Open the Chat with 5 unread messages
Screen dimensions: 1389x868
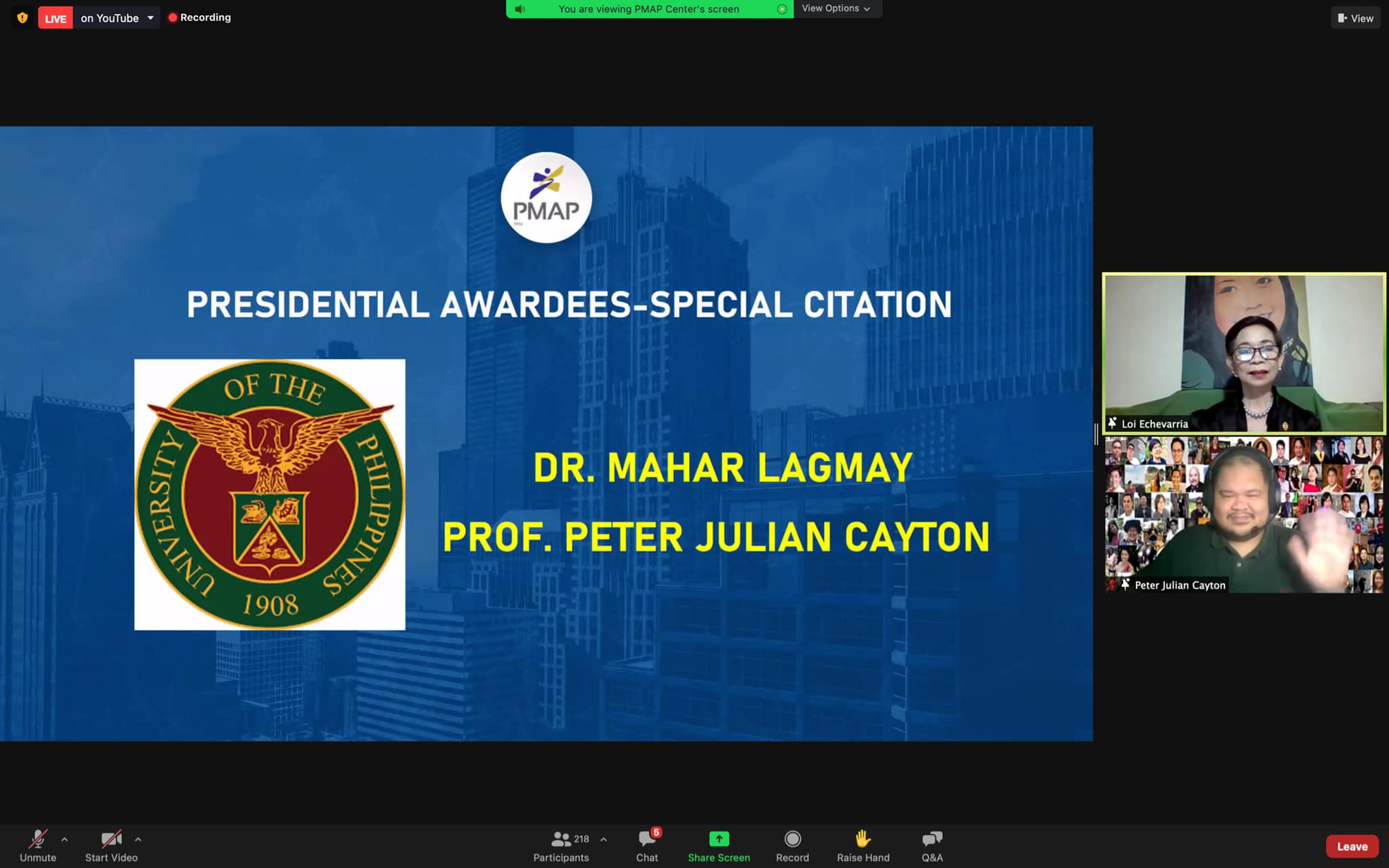pyautogui.click(x=647, y=846)
